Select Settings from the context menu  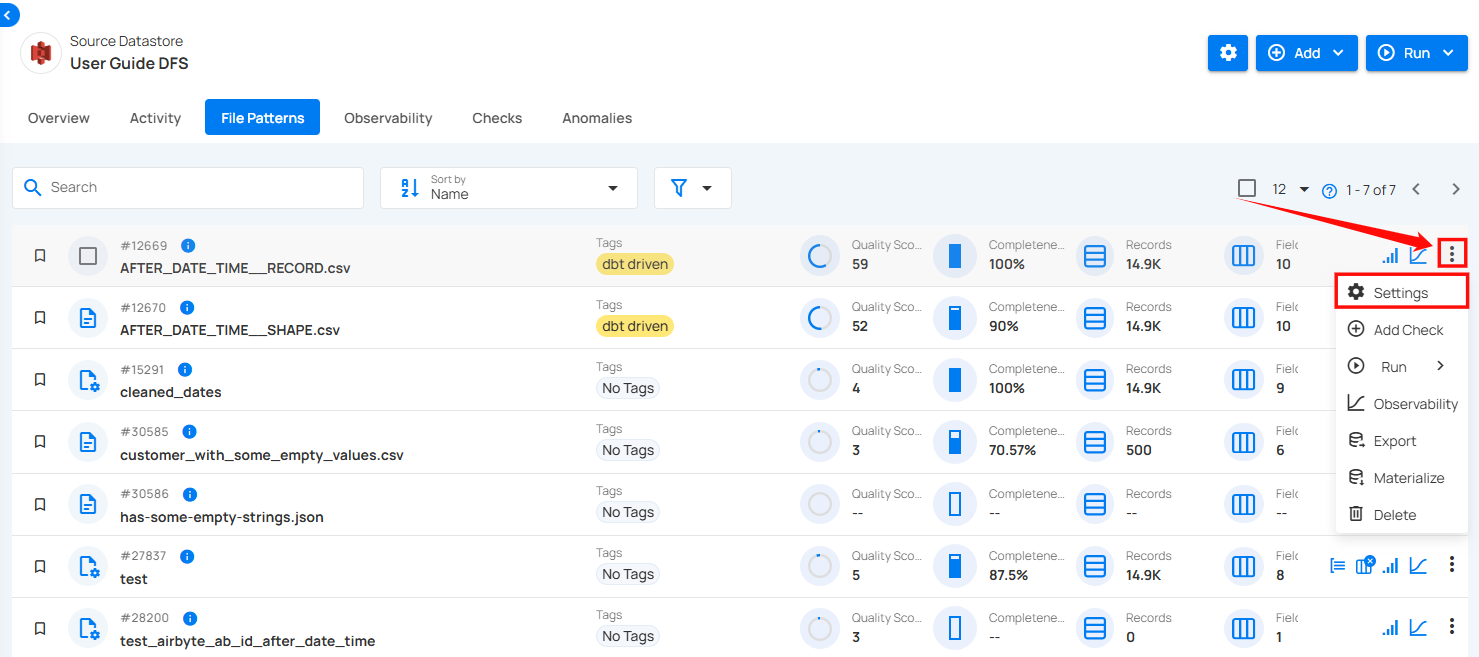click(1400, 293)
